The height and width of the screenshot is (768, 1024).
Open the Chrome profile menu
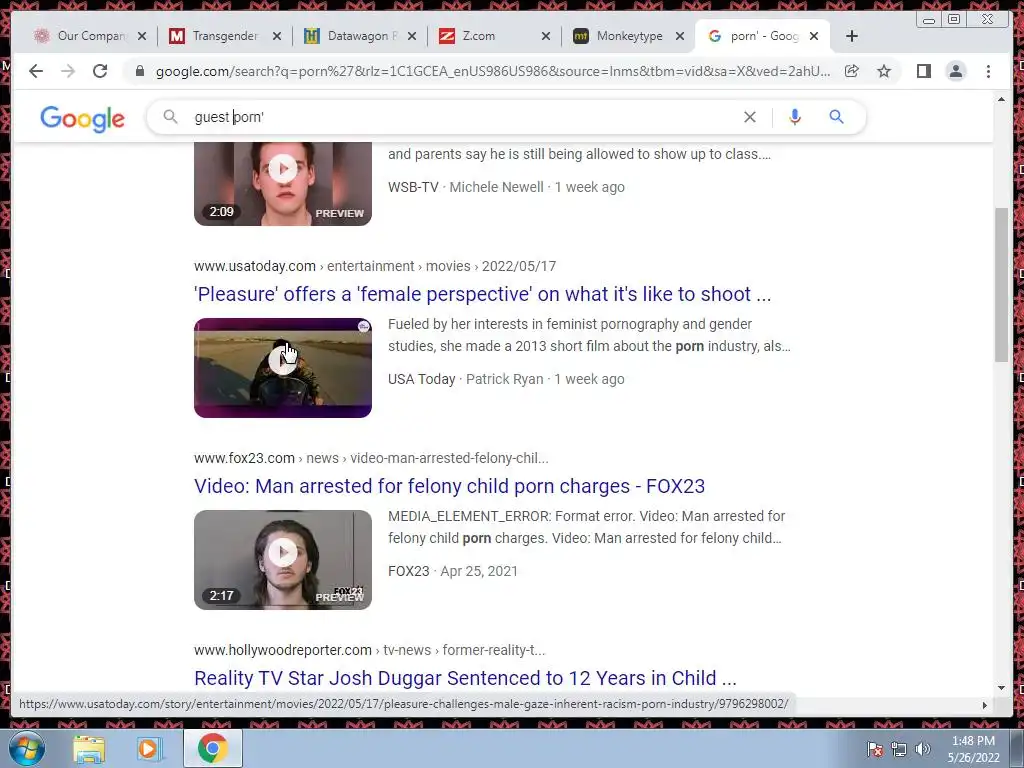[x=955, y=71]
